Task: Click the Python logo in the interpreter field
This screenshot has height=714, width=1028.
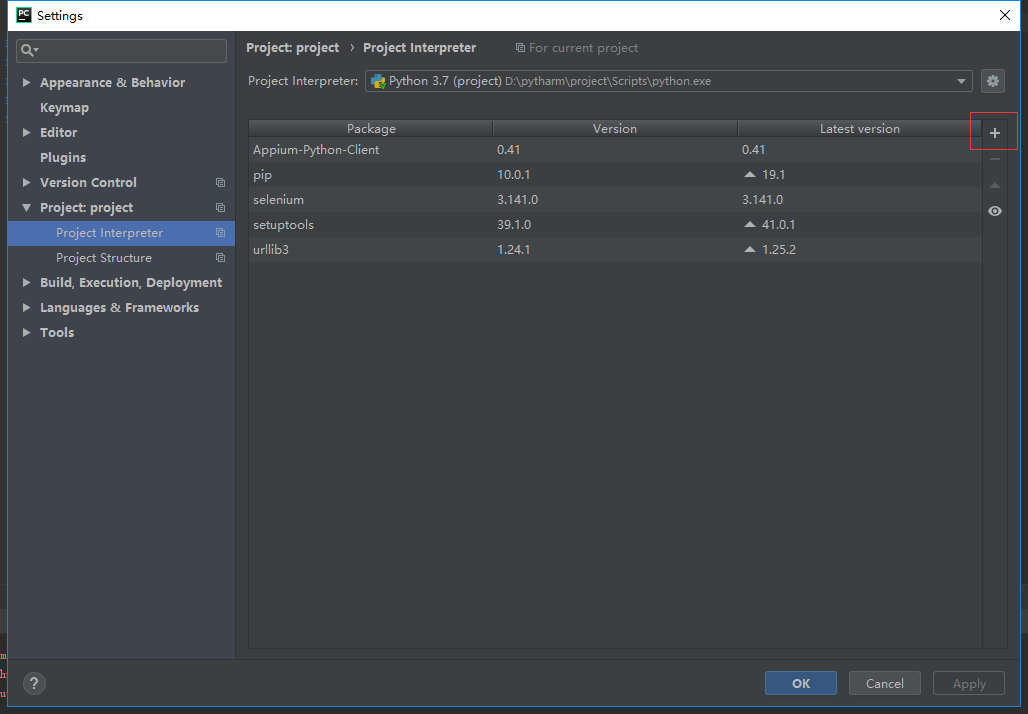Action: click(x=379, y=81)
